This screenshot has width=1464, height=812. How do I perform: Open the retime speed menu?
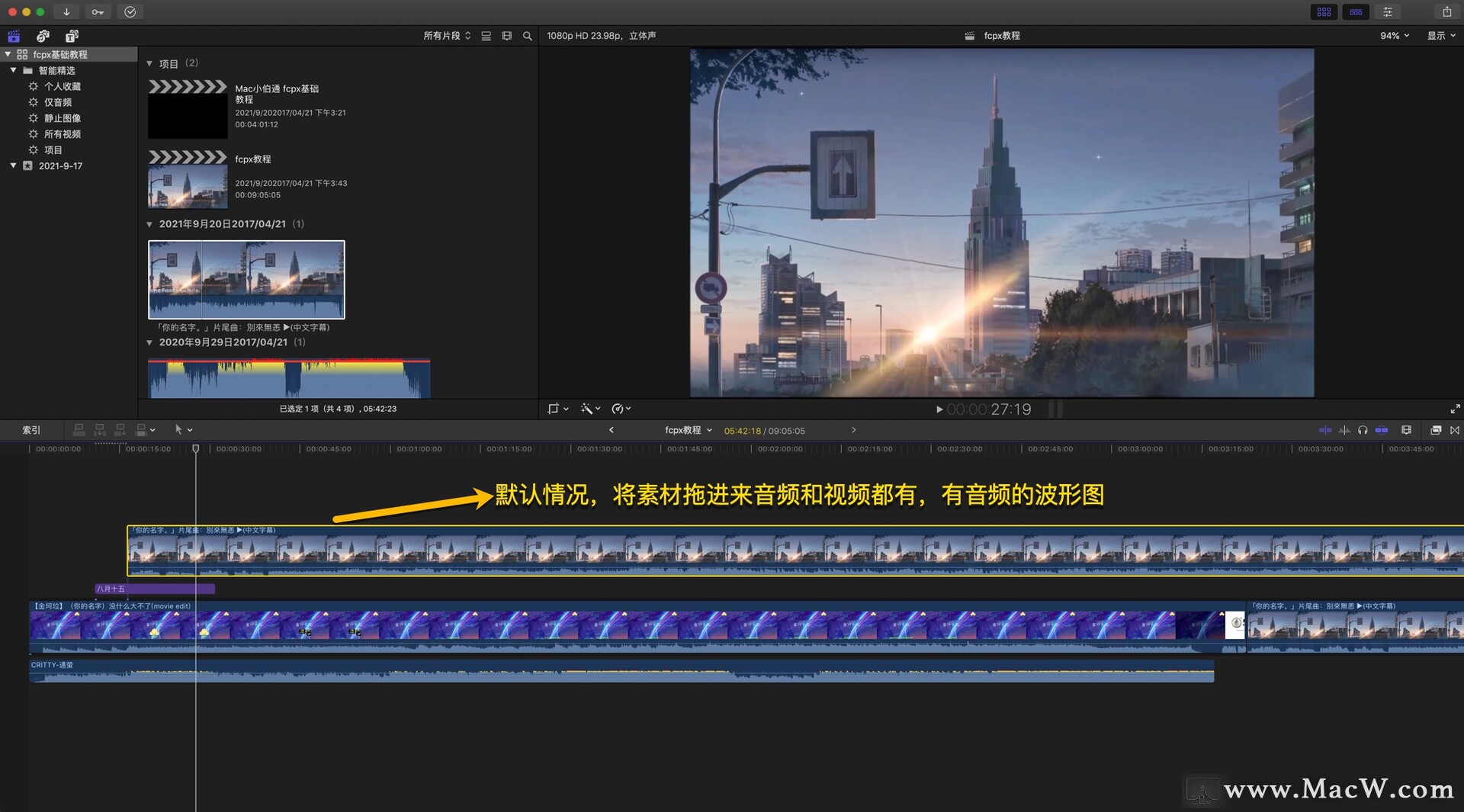coord(621,409)
